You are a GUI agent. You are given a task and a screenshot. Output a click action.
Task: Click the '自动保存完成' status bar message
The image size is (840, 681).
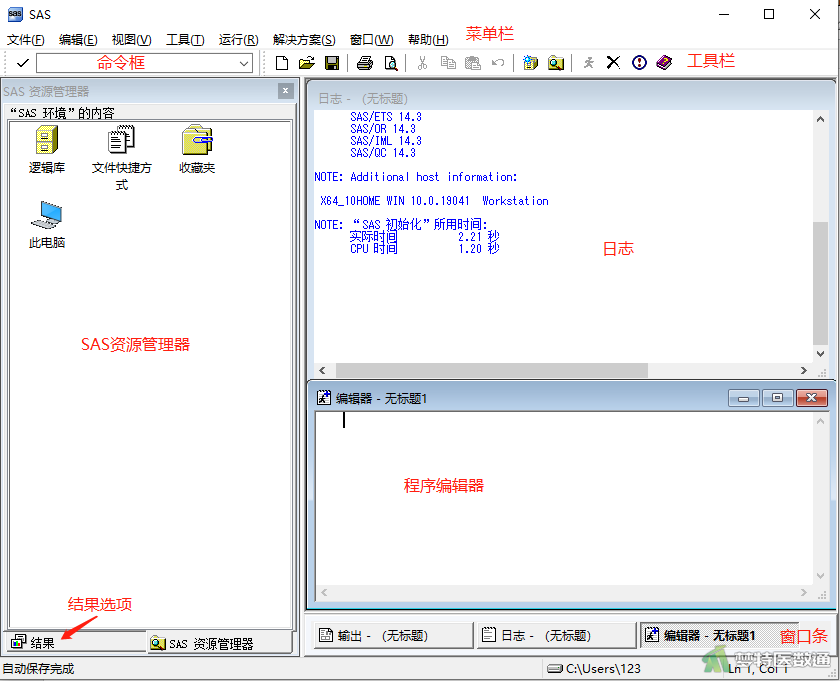[x=38, y=669]
